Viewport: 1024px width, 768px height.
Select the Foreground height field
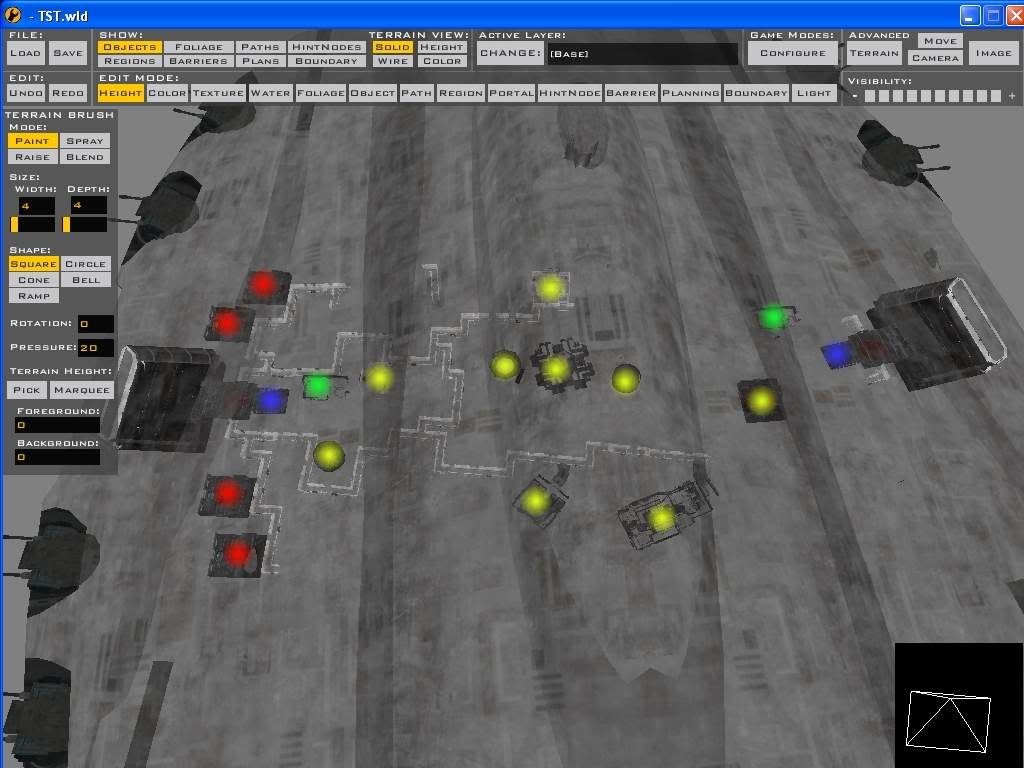tap(57, 425)
